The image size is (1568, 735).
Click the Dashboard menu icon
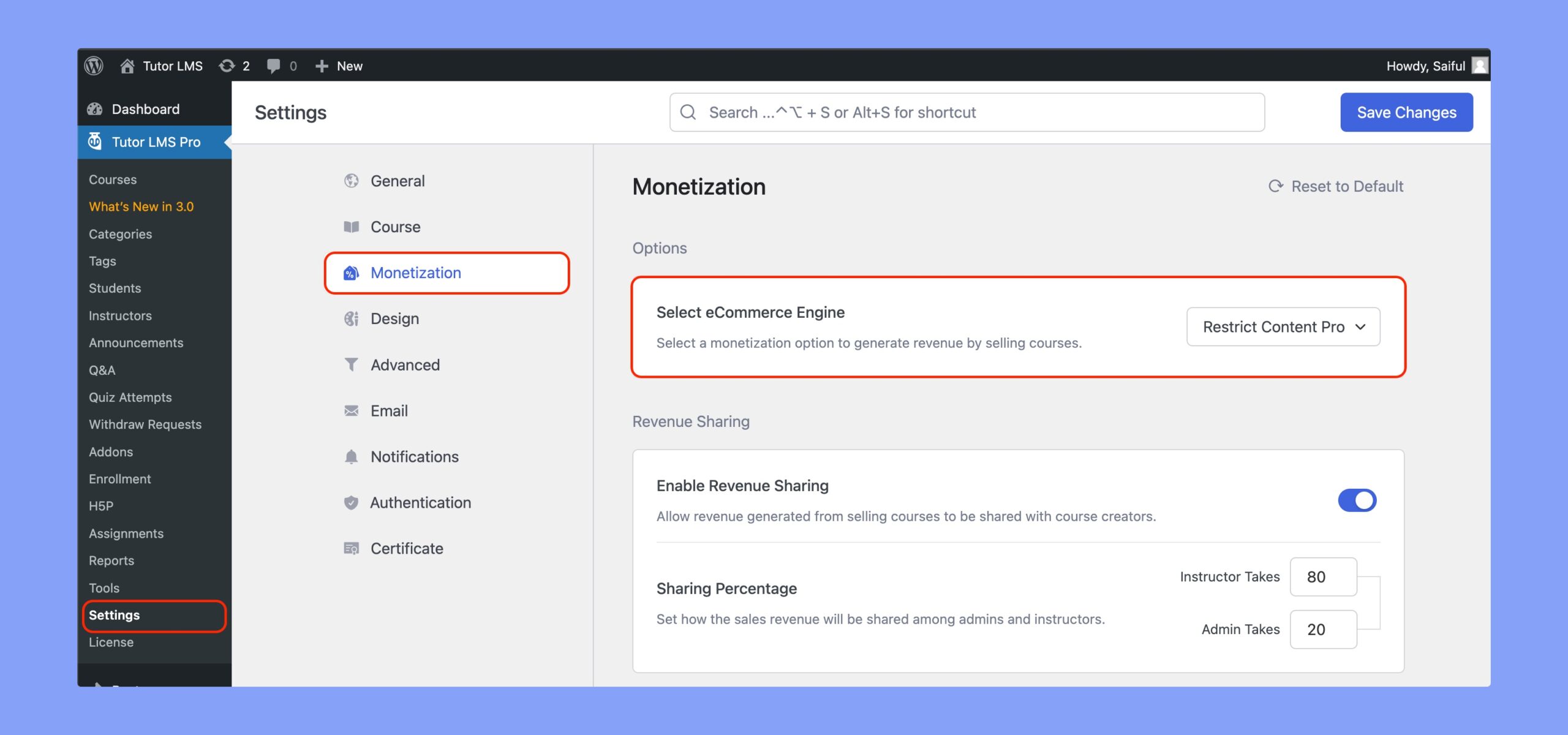95,108
